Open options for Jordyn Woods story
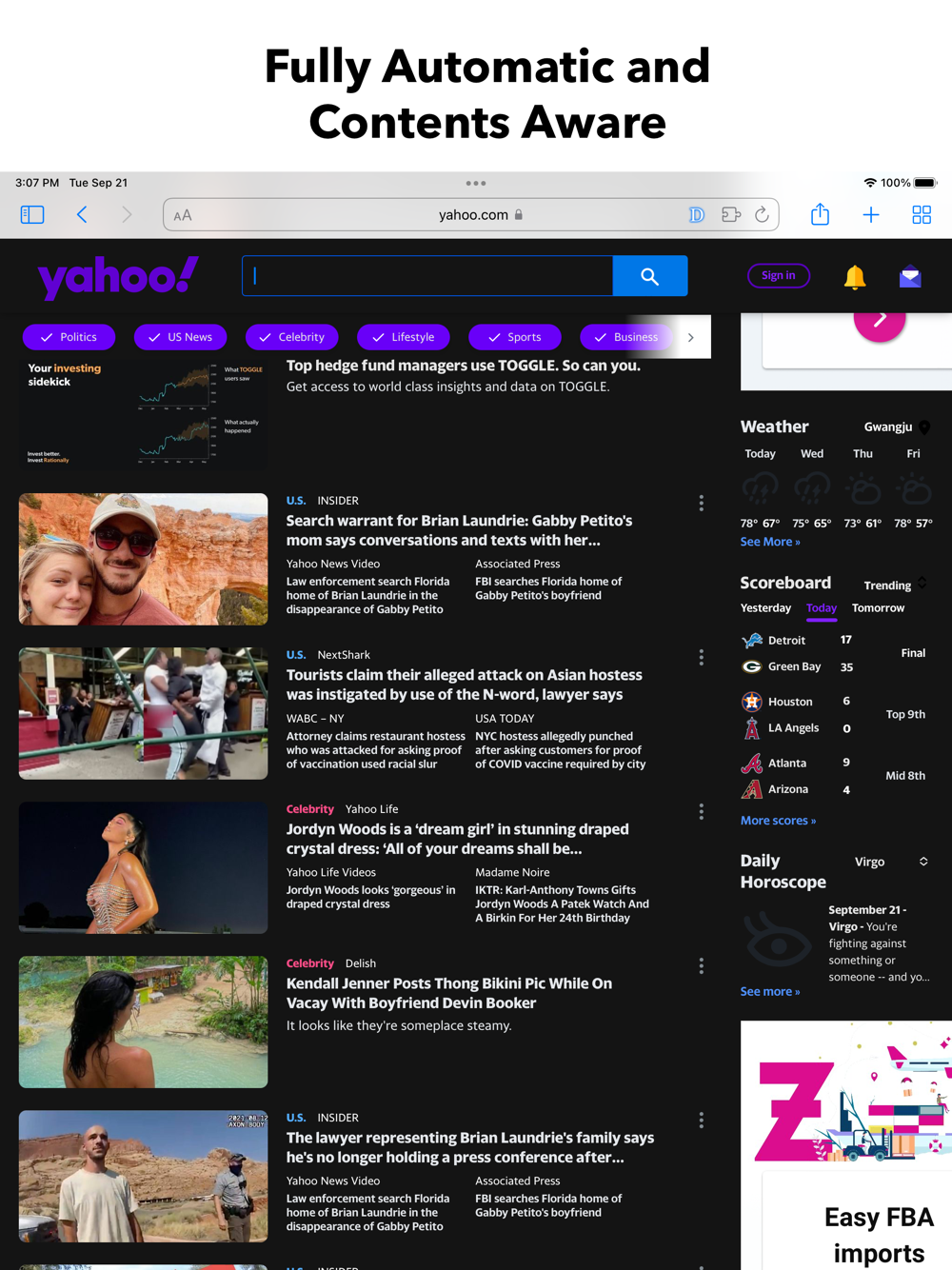 click(702, 811)
